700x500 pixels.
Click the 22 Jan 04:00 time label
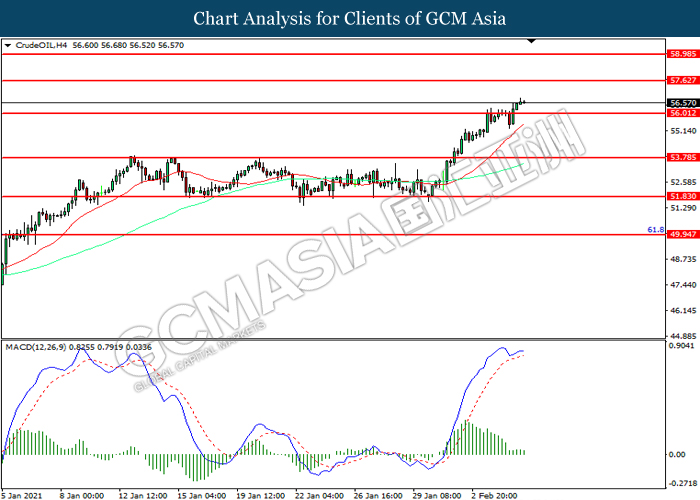pyautogui.click(x=319, y=496)
